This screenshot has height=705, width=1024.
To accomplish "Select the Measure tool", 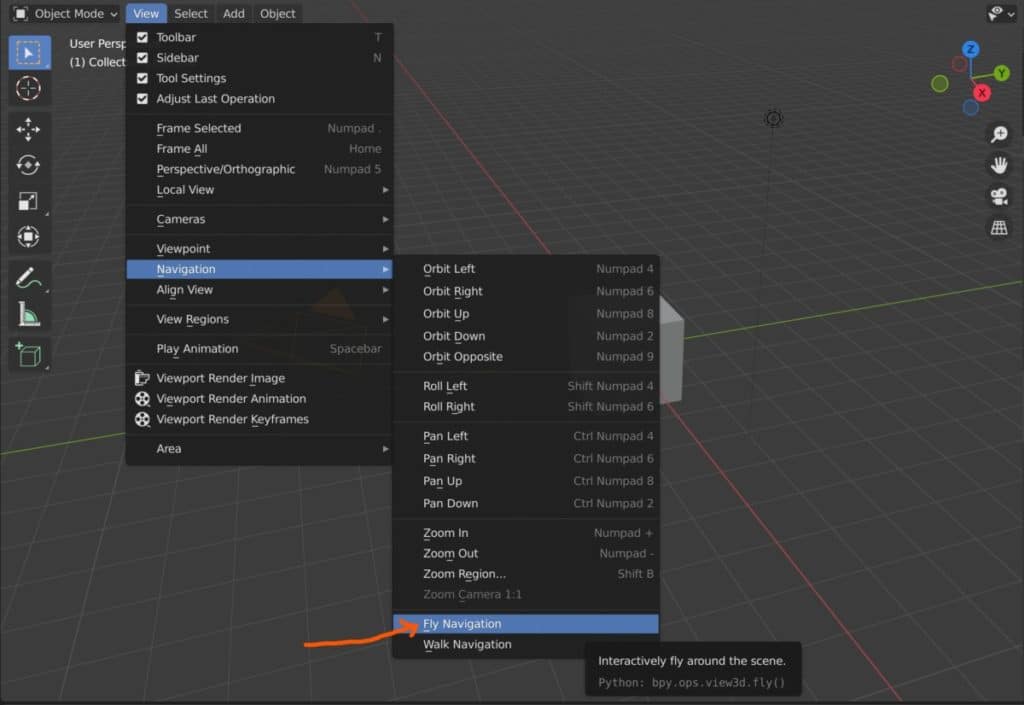I will coord(28,313).
